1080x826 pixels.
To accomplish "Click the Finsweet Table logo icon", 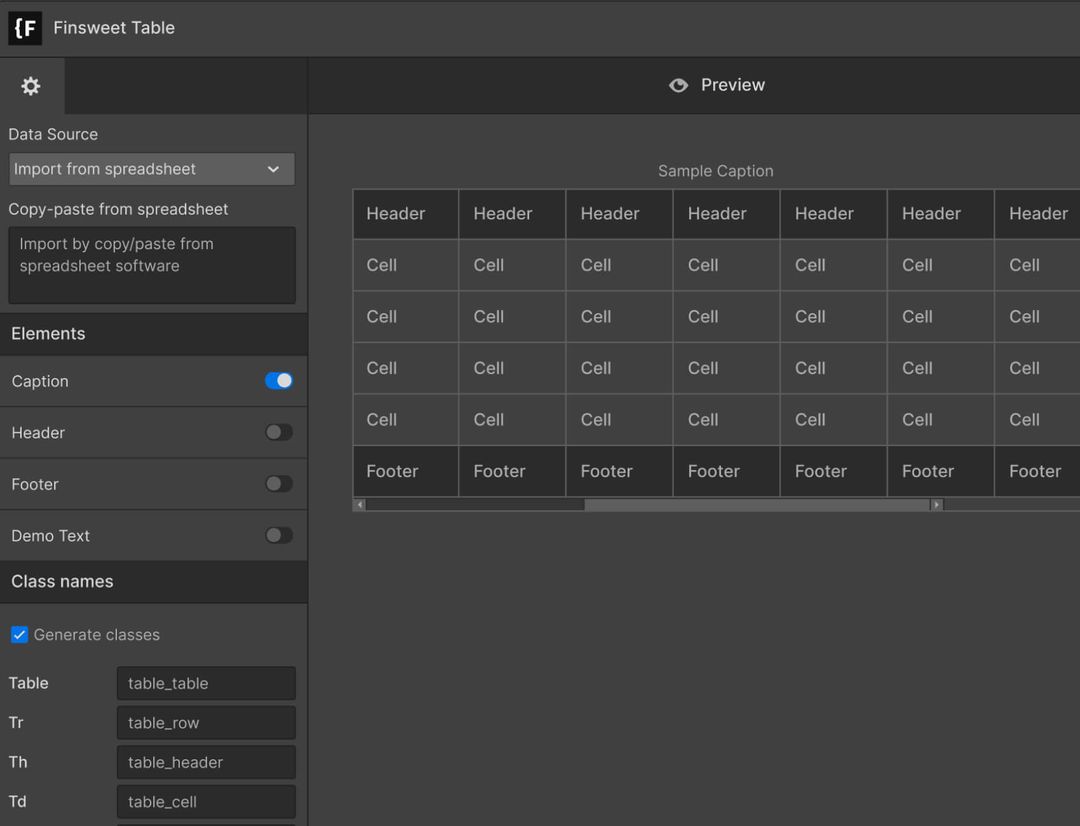I will click(25, 28).
